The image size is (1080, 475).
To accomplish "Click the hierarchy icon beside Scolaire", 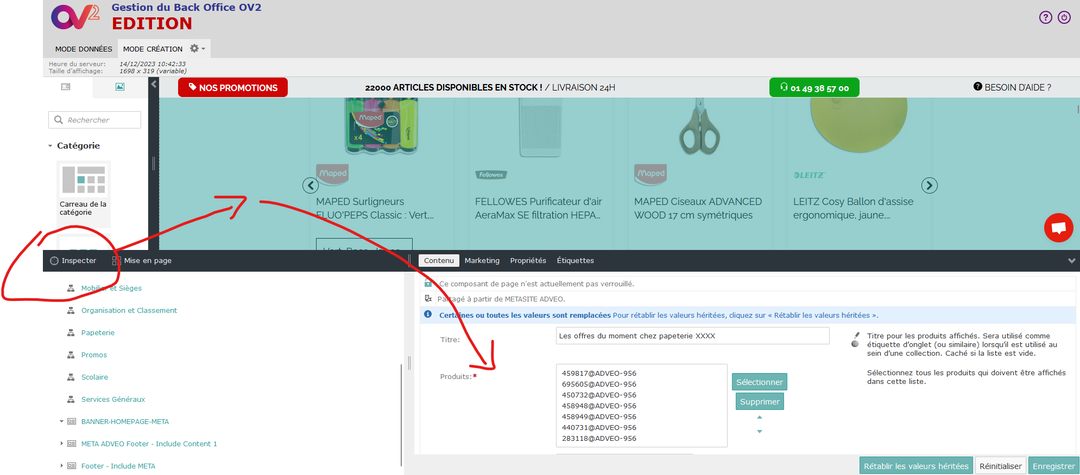I will pyautogui.click(x=70, y=377).
